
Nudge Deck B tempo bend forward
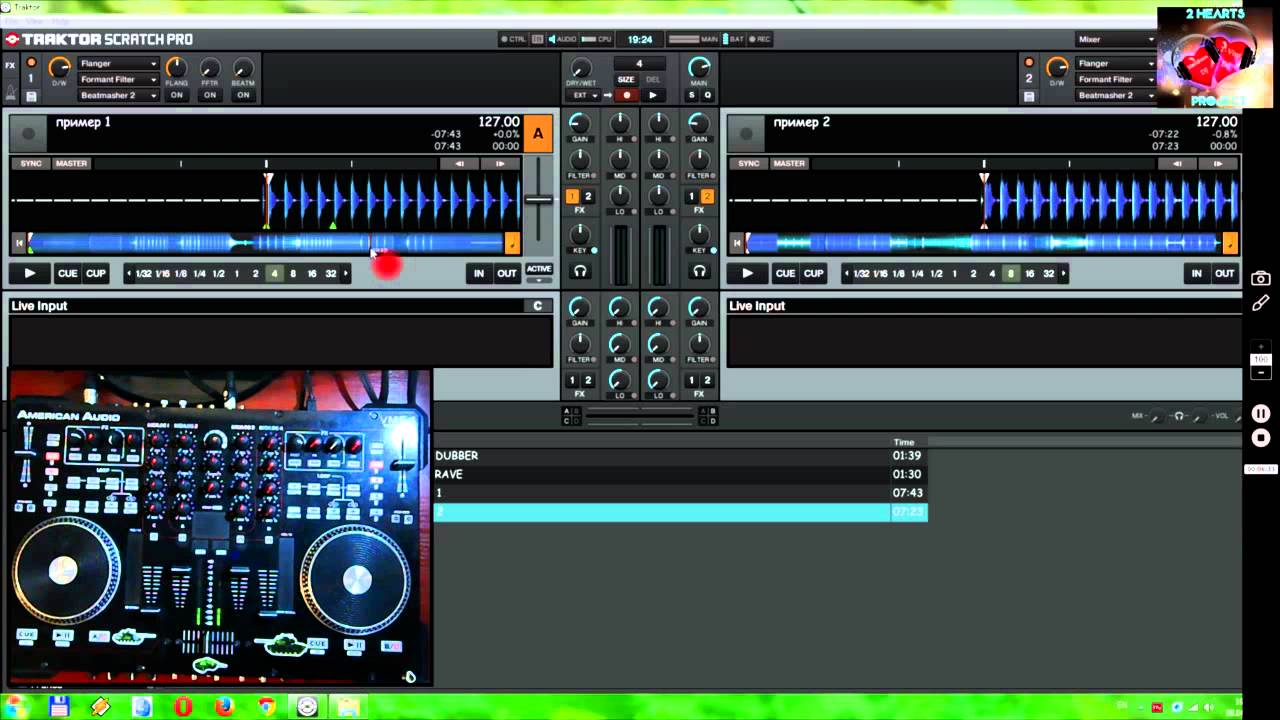[1218, 163]
